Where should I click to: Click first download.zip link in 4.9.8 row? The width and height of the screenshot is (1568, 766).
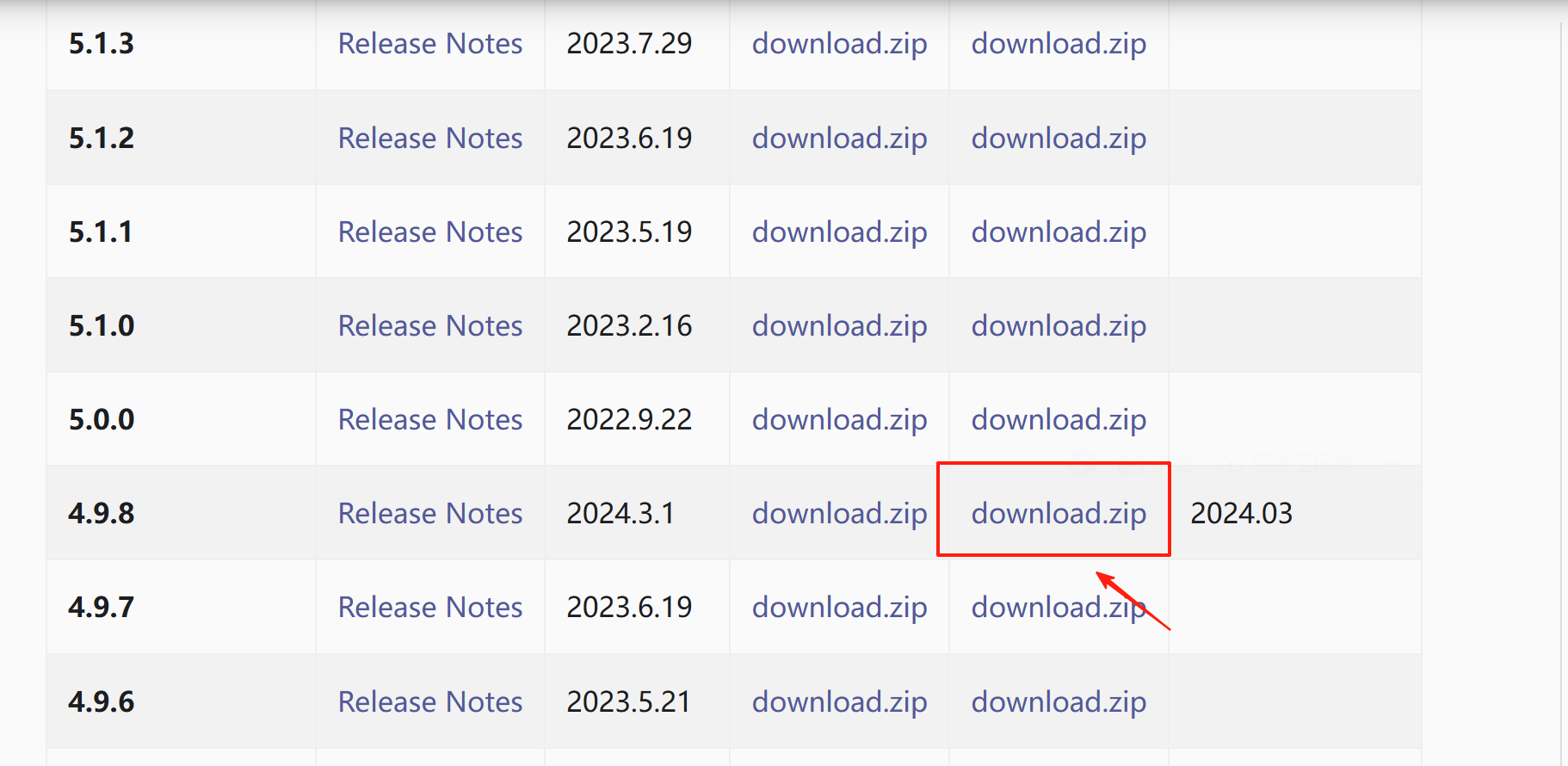coord(839,513)
